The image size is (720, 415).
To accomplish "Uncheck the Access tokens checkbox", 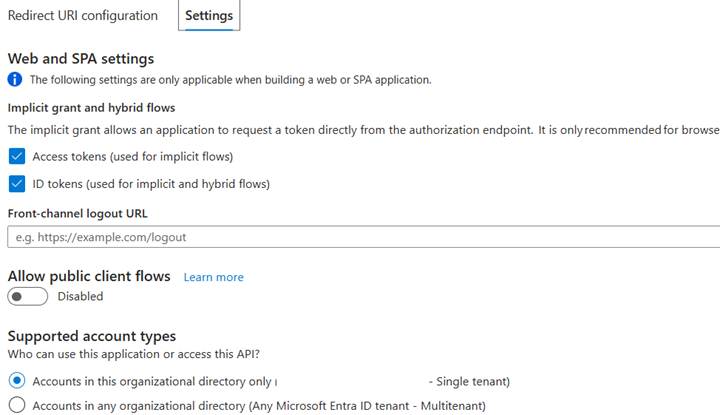I will click(17, 157).
